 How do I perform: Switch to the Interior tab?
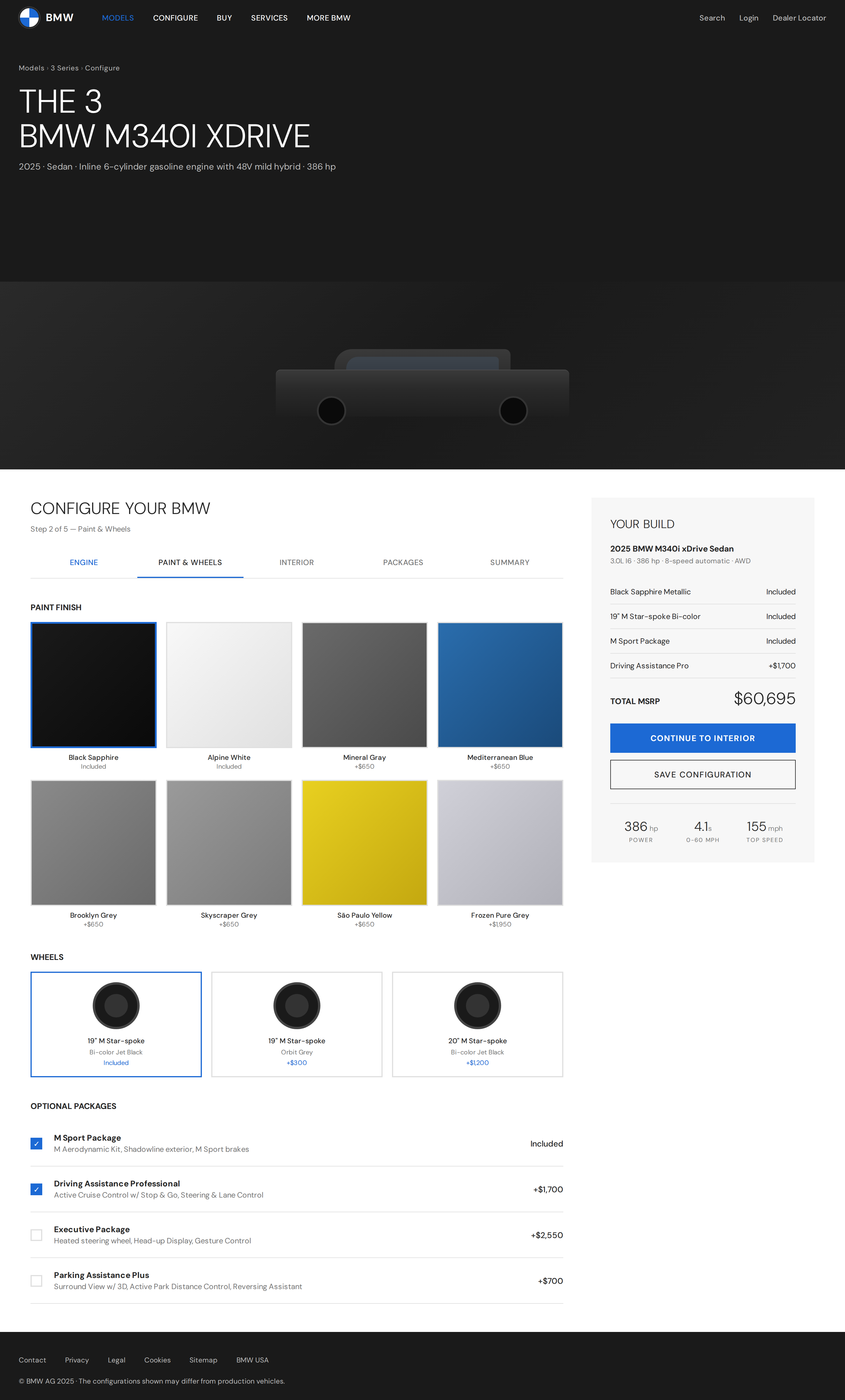click(297, 562)
